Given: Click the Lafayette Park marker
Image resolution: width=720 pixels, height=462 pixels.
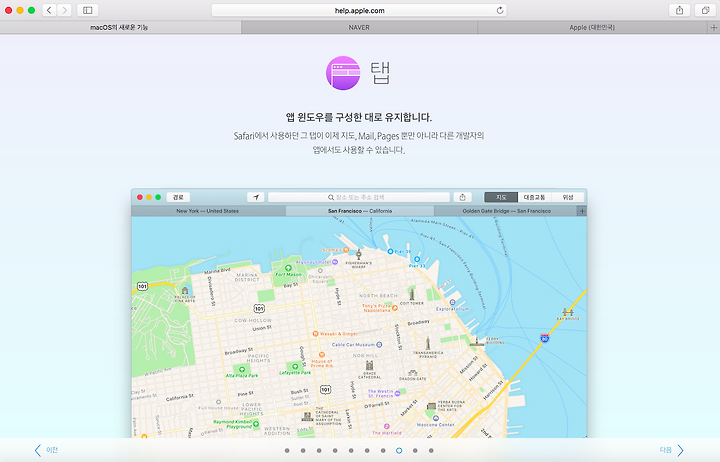Looking at the screenshot, I should (295, 366).
